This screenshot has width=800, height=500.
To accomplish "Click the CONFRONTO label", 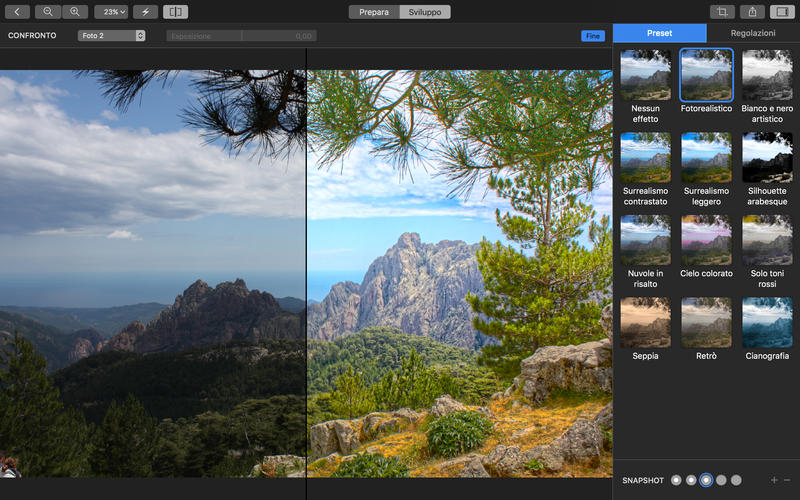I will click(32, 36).
